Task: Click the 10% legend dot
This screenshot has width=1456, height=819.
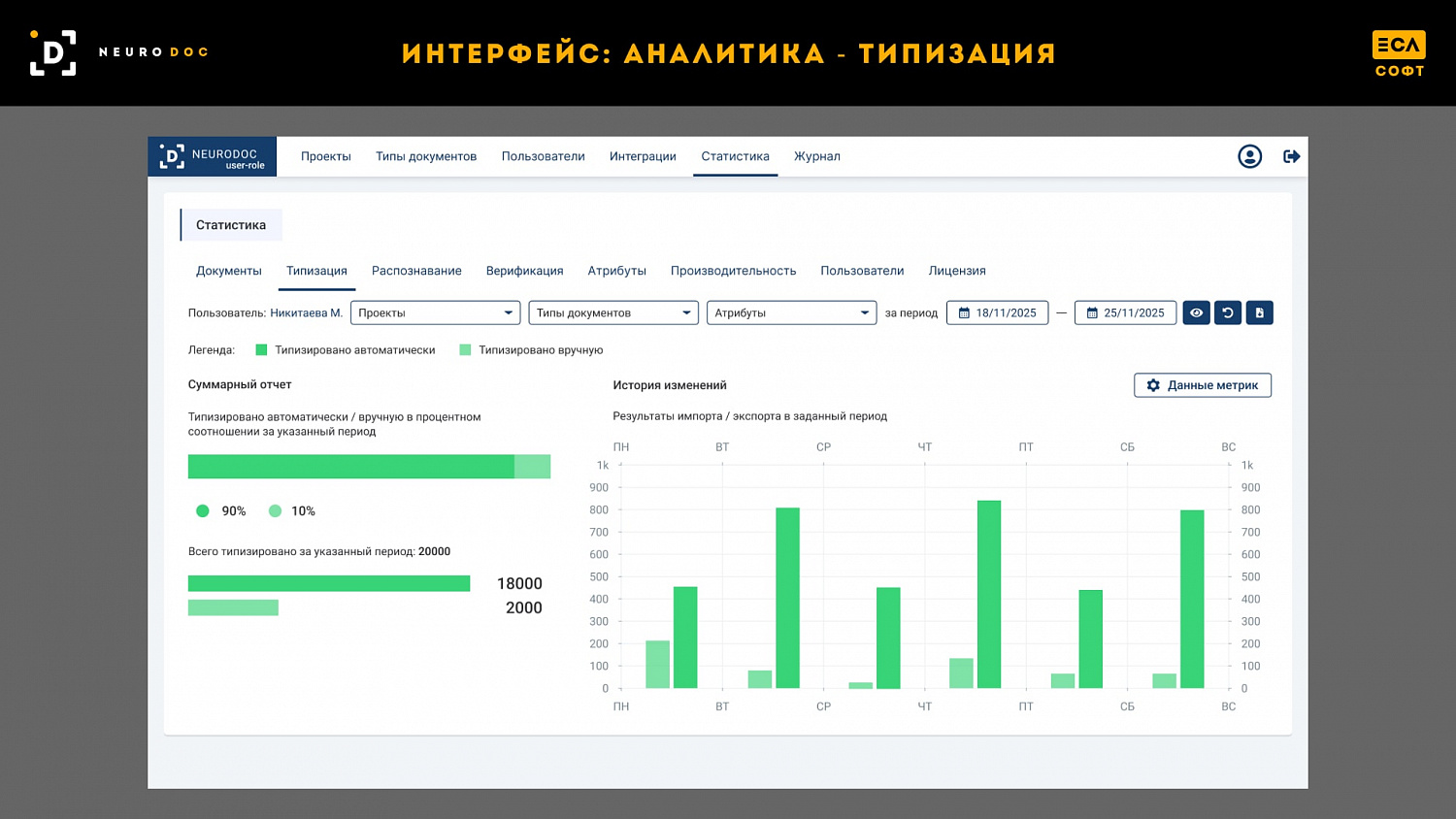Action: [x=276, y=511]
